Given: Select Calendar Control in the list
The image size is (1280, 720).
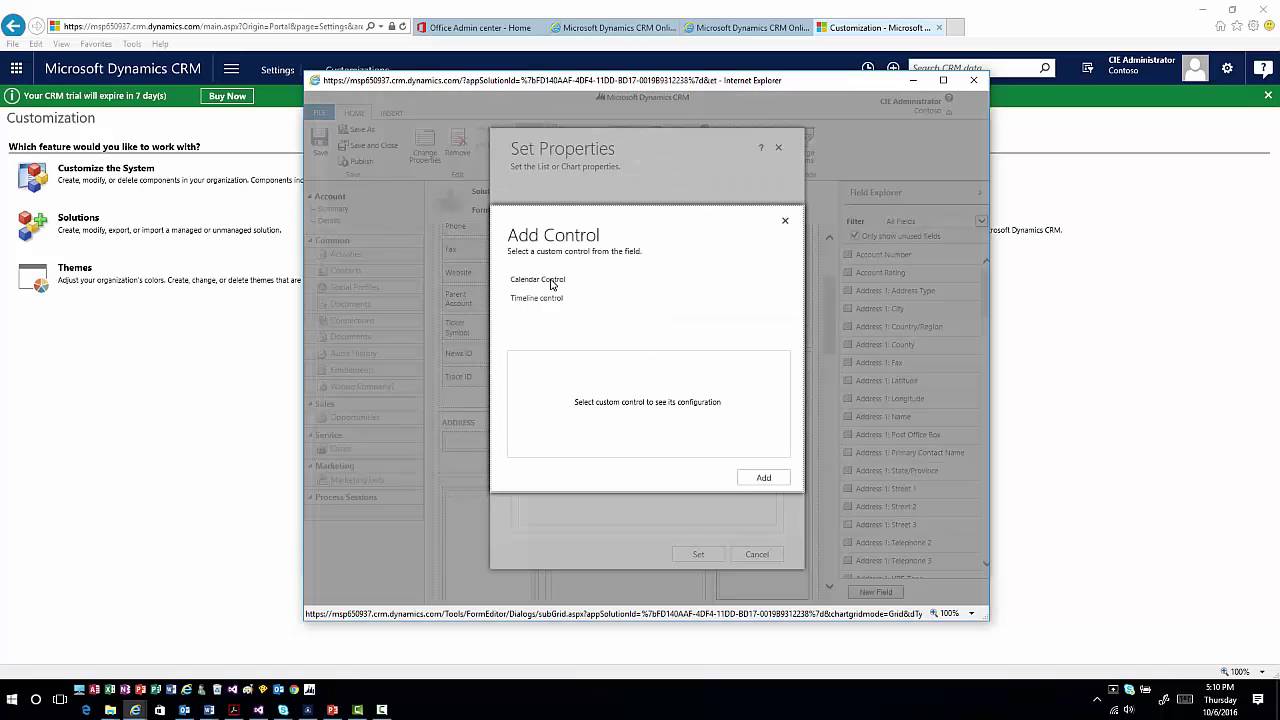Looking at the screenshot, I should click(x=538, y=279).
